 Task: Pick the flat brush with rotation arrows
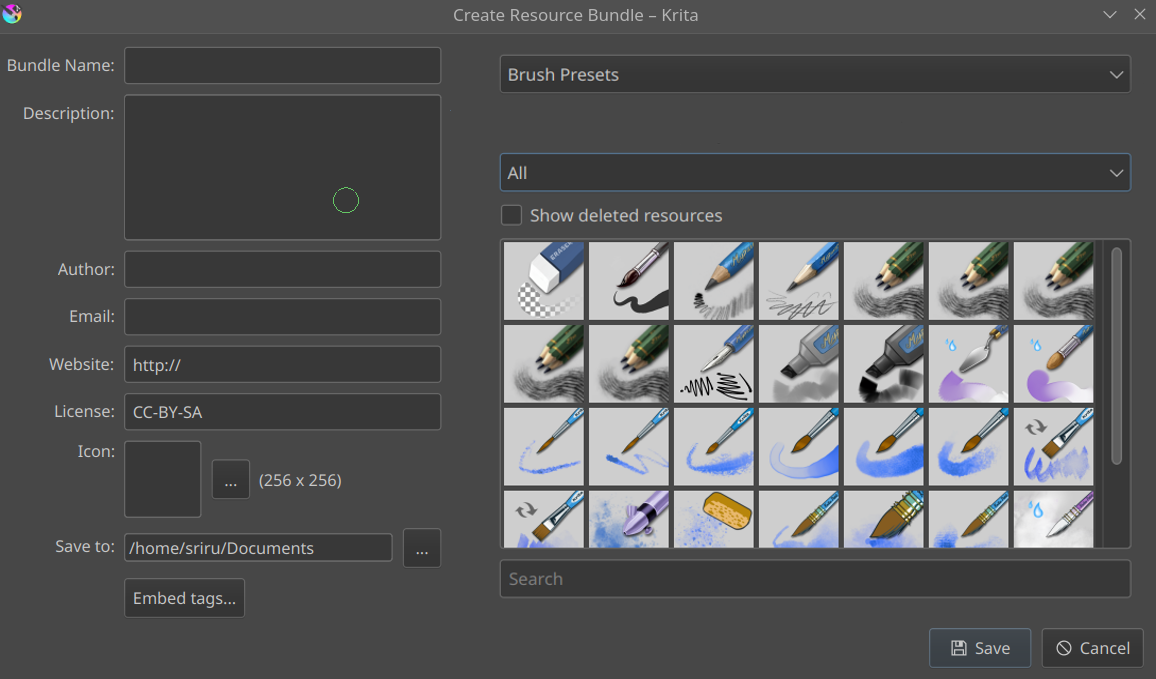[x=1053, y=447]
